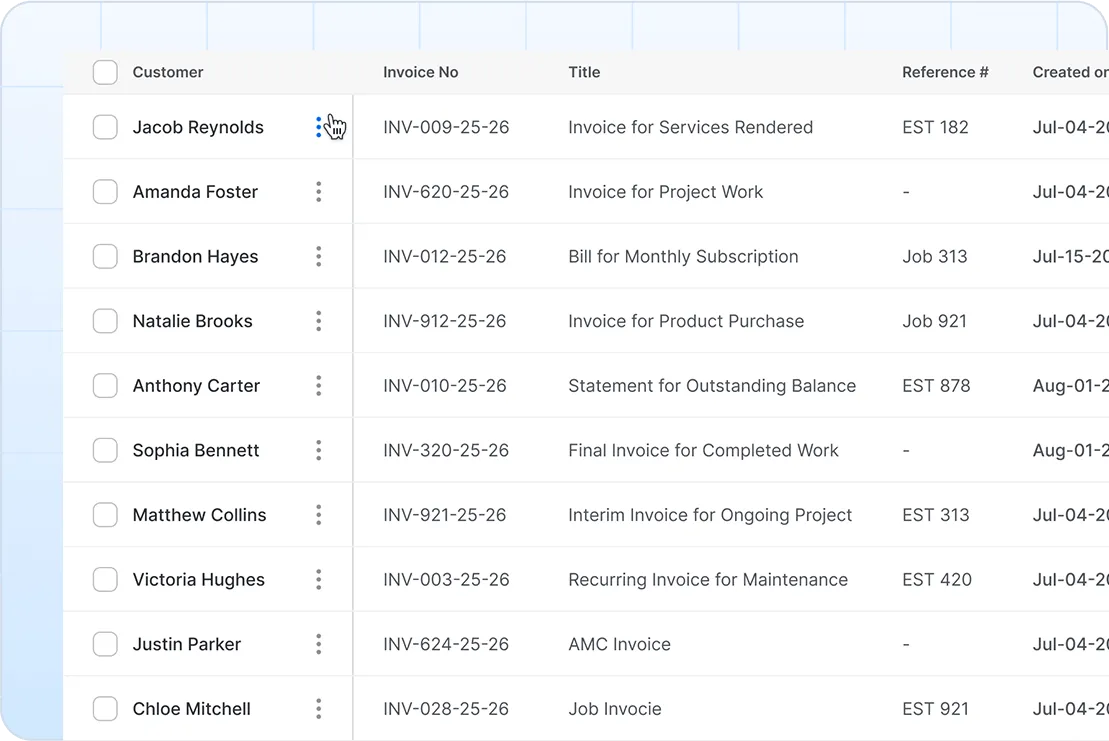The width and height of the screenshot is (1109, 741).
Task: Click the Title column header
Action: pos(584,72)
